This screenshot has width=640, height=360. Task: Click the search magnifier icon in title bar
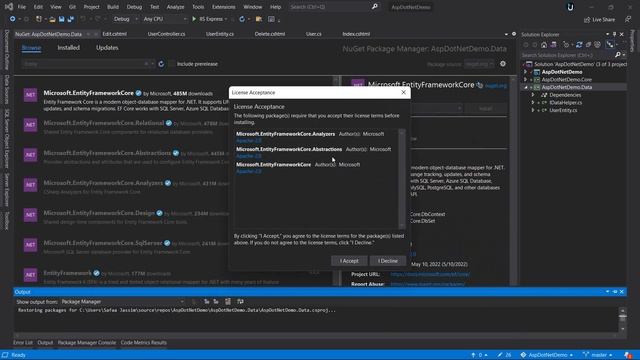point(374,7)
